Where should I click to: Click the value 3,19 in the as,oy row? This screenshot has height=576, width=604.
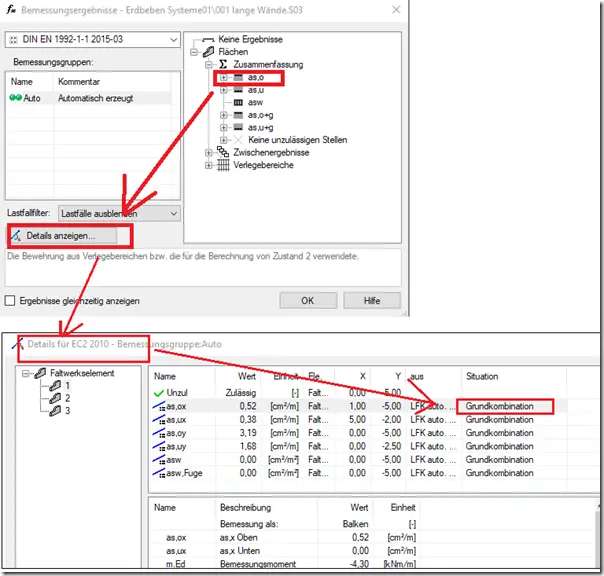pos(248,433)
